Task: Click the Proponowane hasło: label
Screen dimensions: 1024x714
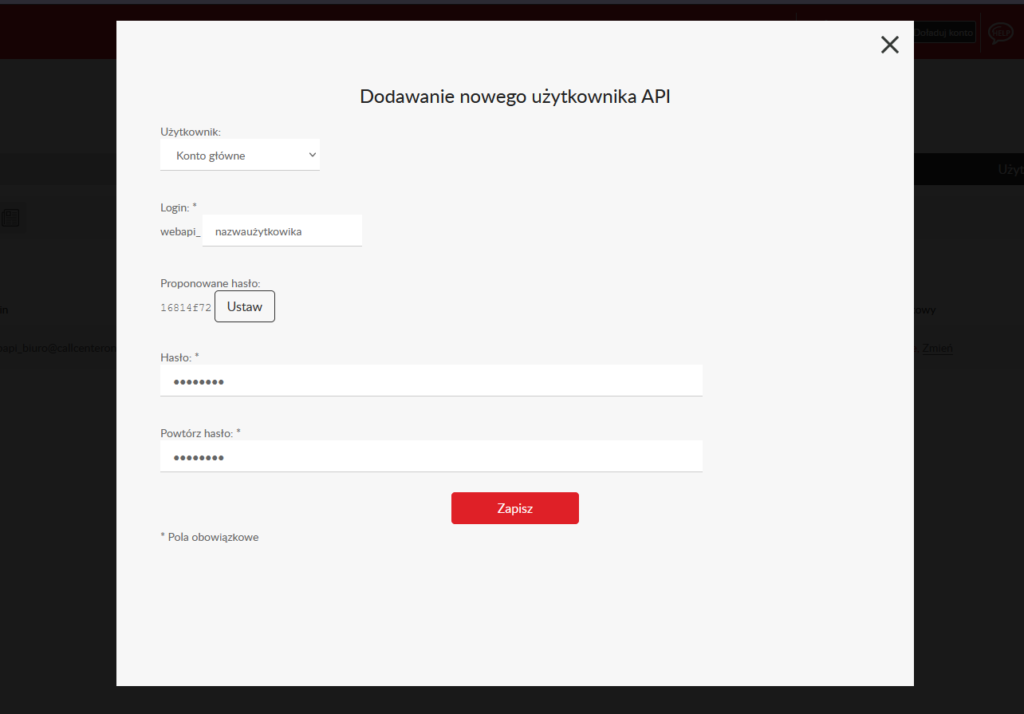Action: 210,284
